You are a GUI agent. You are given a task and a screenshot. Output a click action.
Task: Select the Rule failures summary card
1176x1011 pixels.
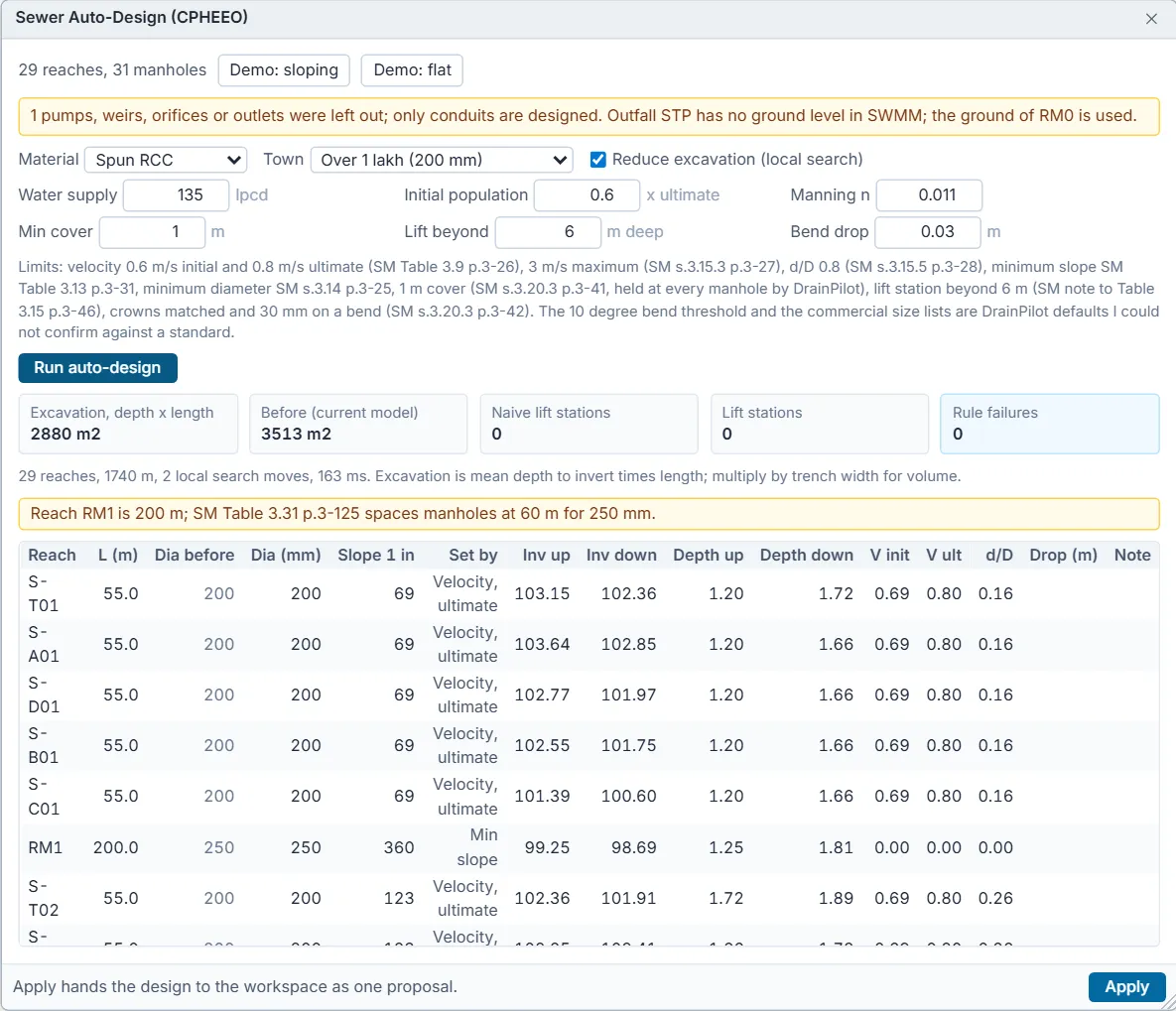click(x=1049, y=424)
